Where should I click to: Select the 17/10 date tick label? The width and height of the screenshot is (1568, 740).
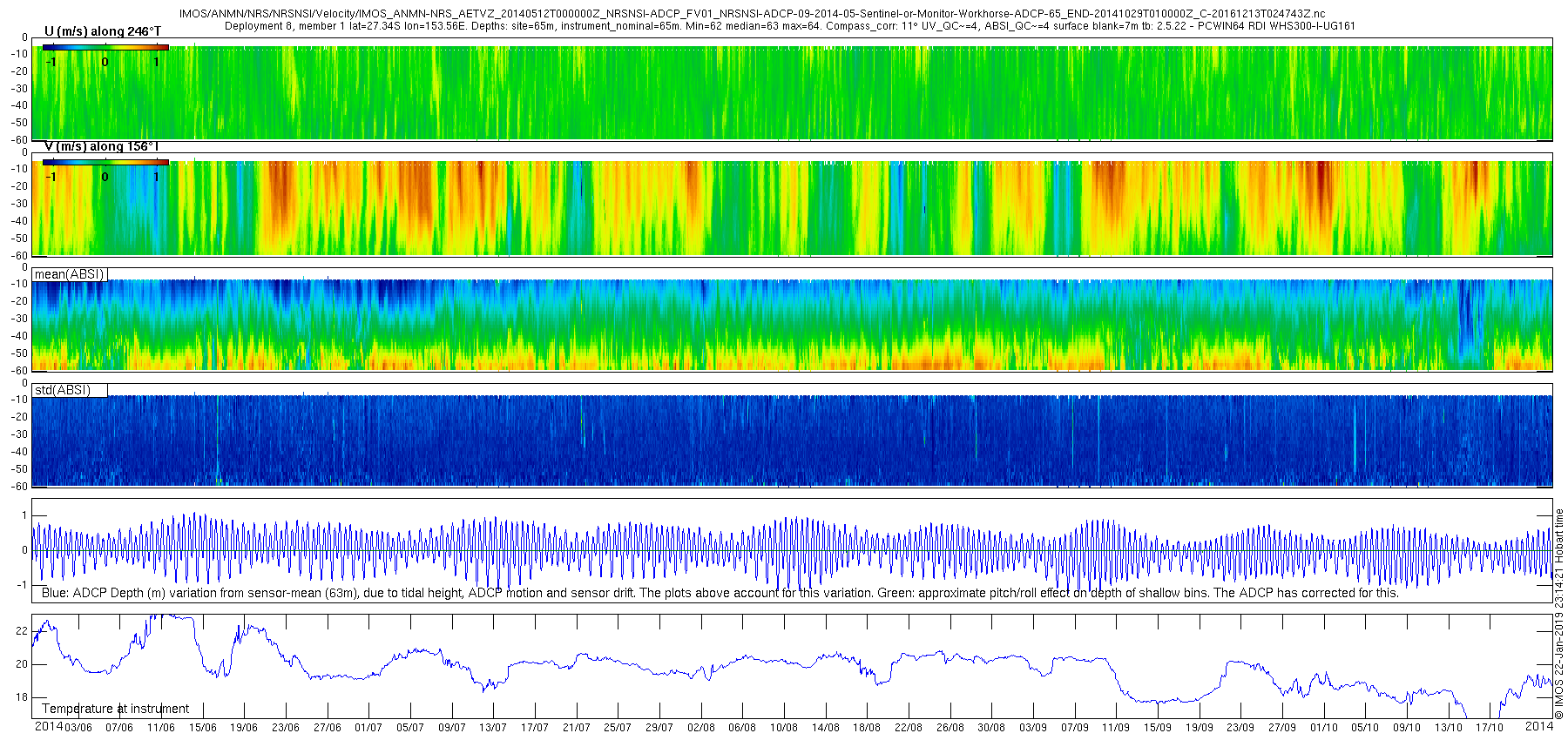[1490, 728]
